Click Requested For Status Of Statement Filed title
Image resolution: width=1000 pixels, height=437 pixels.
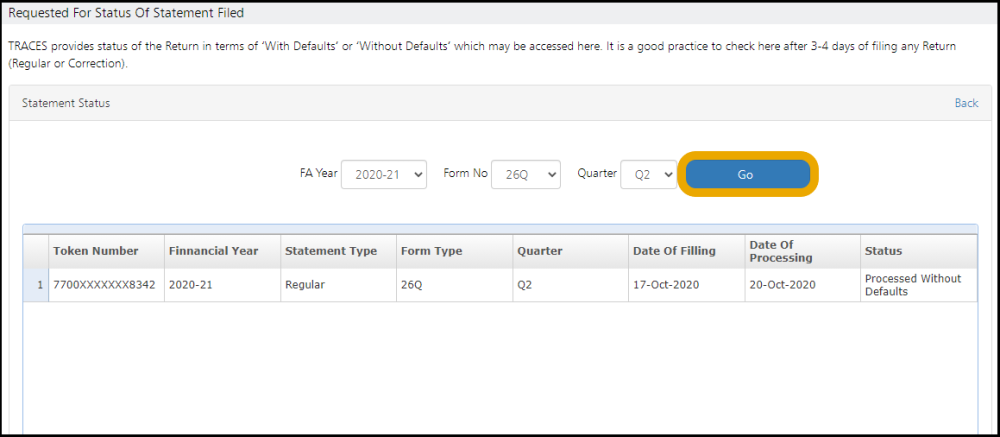[126, 12]
